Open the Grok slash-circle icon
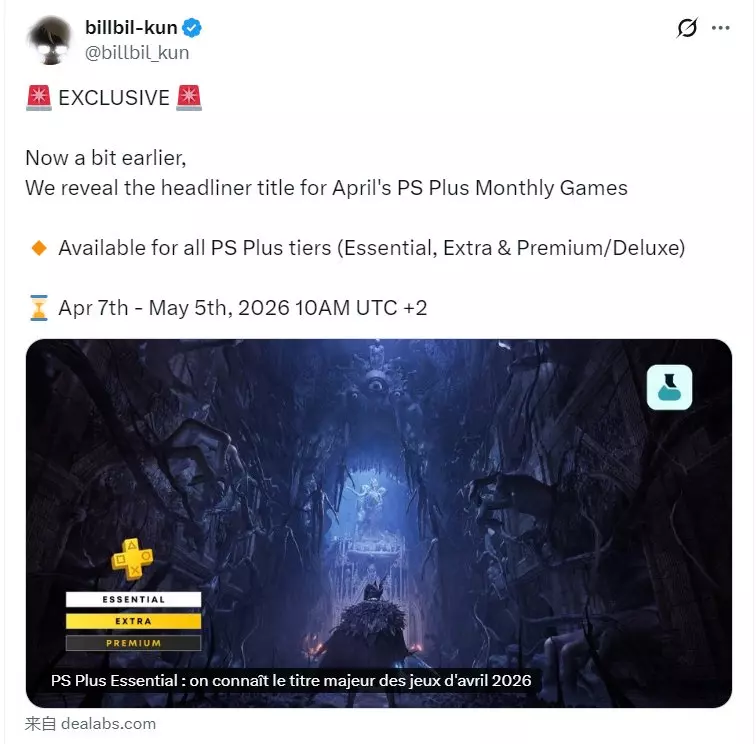The image size is (756, 744). 687,27
